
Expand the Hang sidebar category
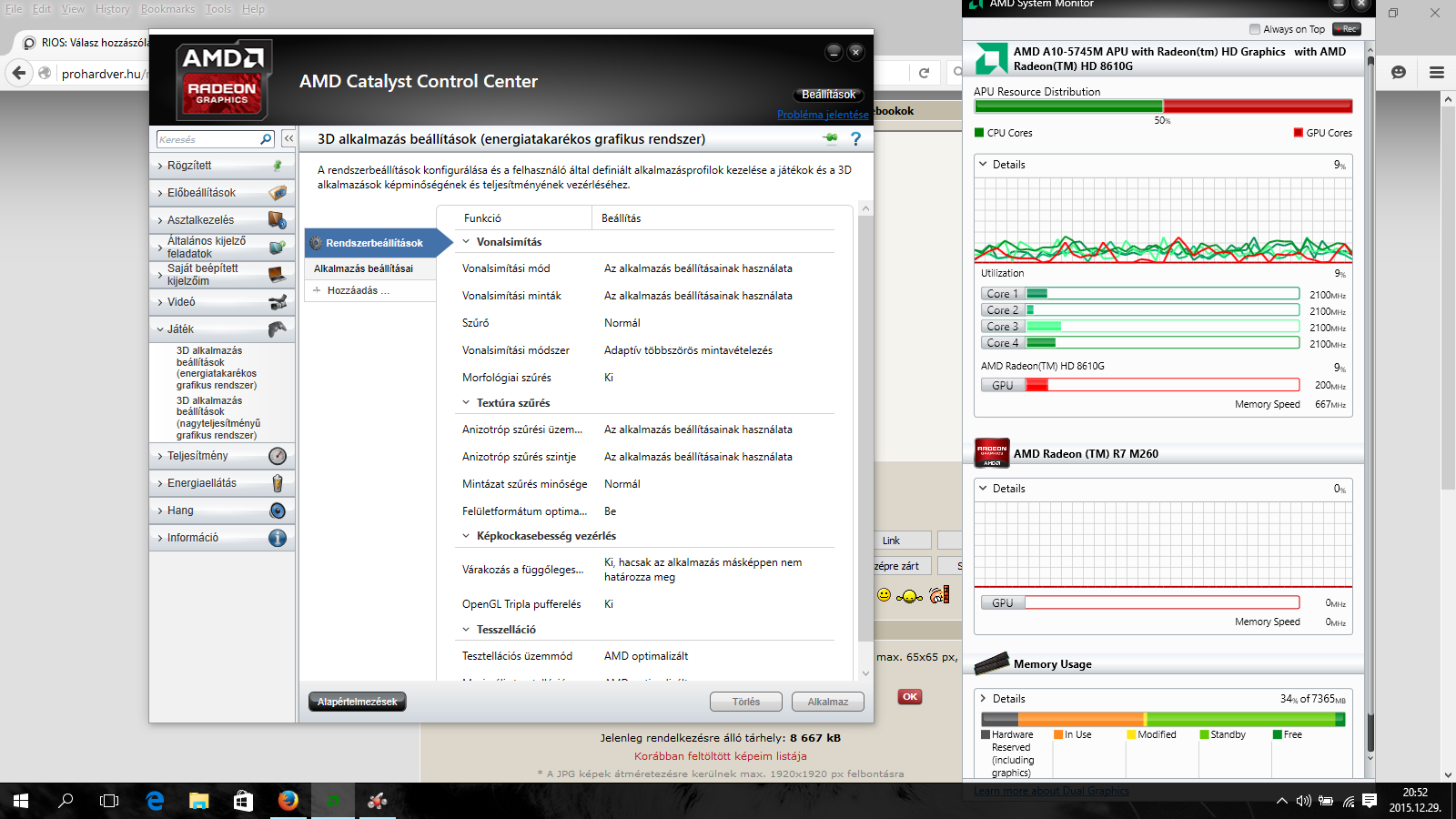pyautogui.click(x=160, y=511)
